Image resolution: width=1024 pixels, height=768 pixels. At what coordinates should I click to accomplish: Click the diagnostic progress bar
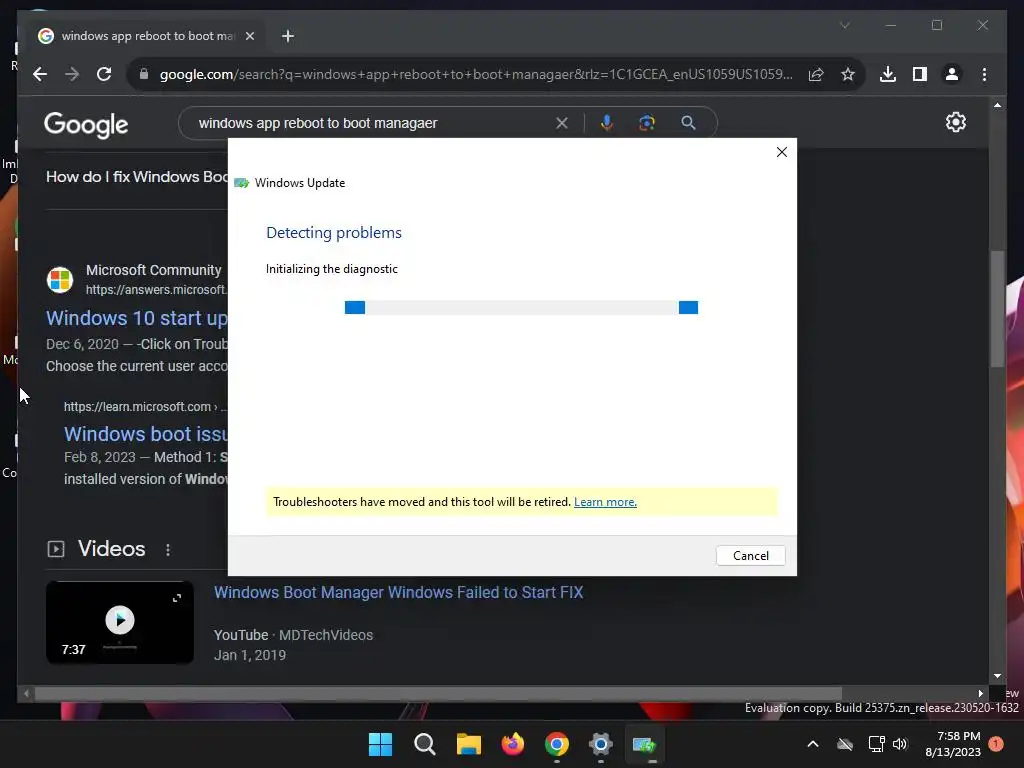521,308
